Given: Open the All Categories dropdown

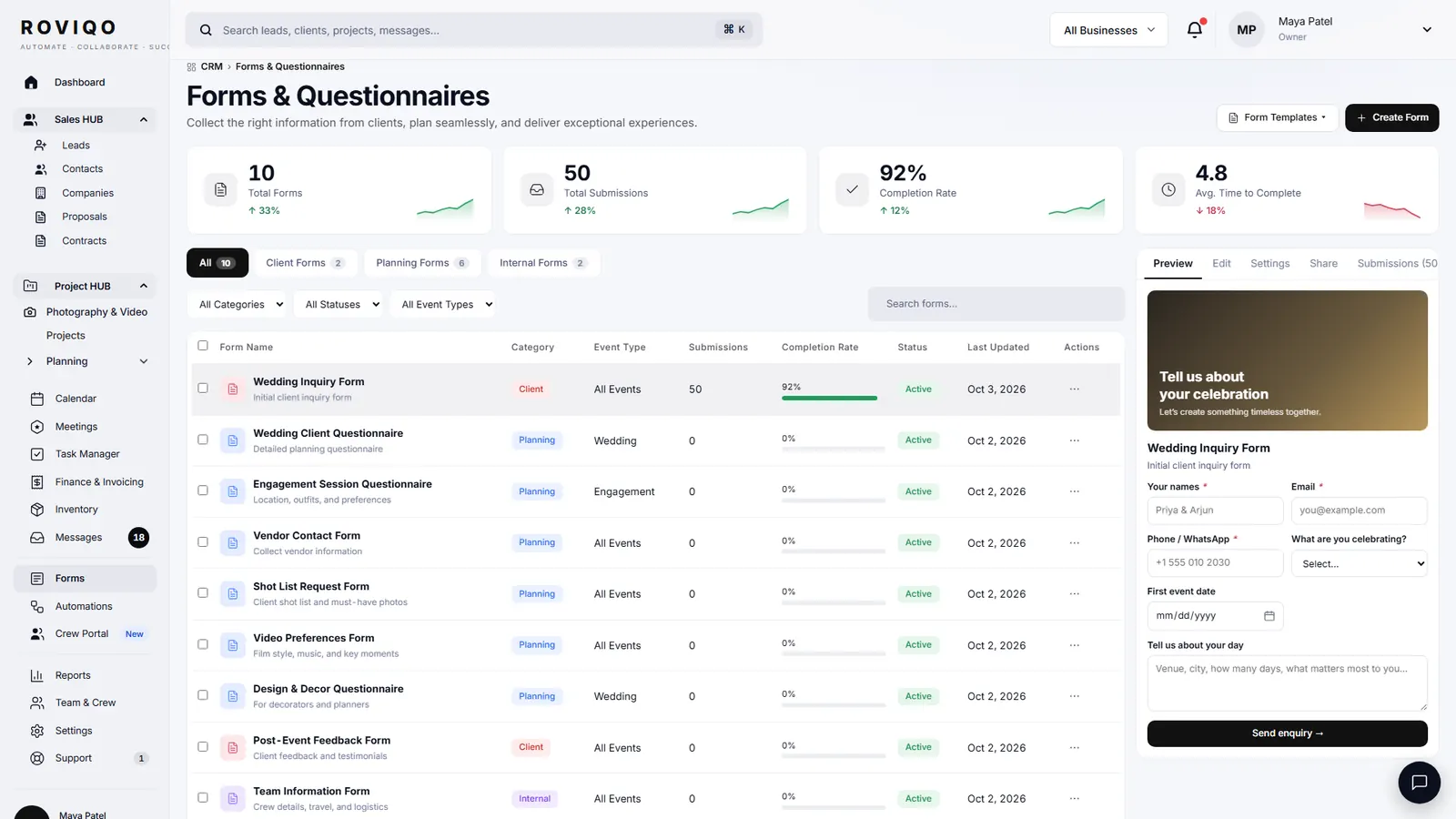Looking at the screenshot, I should pos(241,305).
